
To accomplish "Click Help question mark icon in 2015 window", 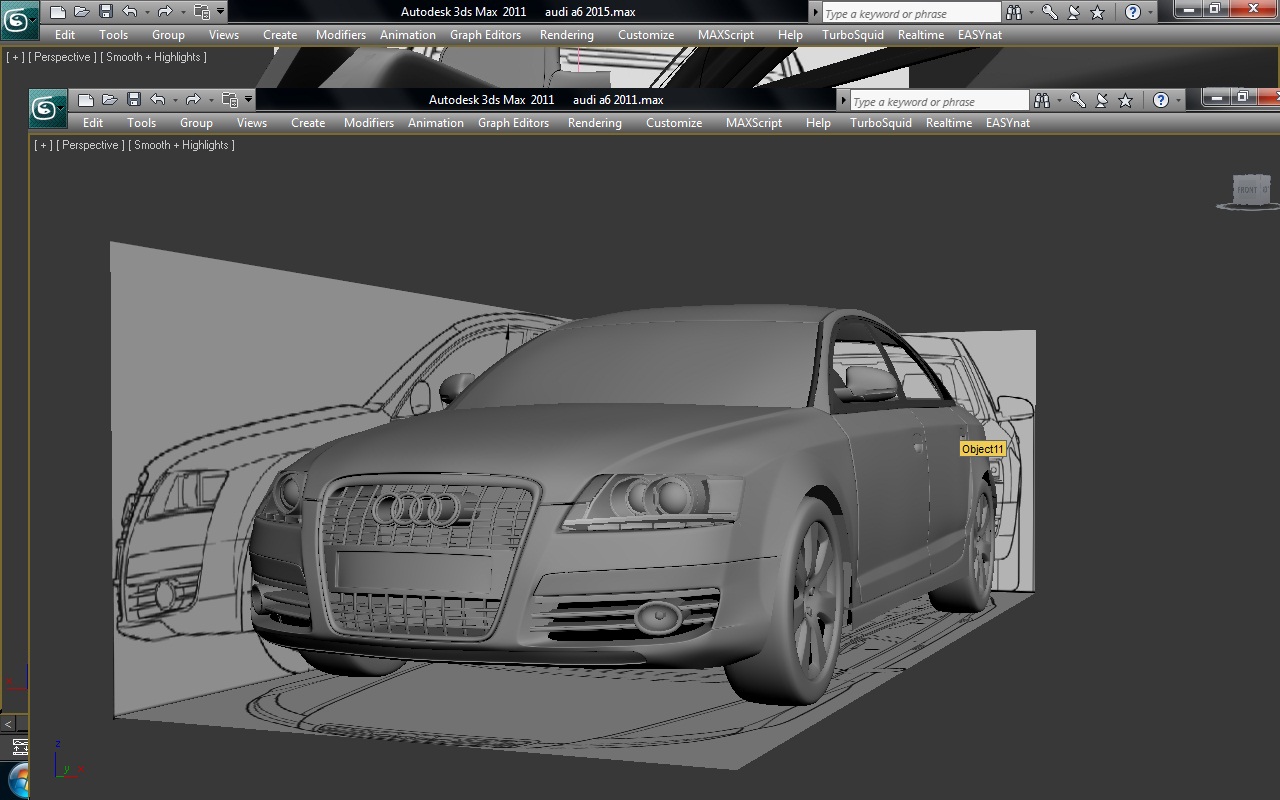I will (1132, 12).
